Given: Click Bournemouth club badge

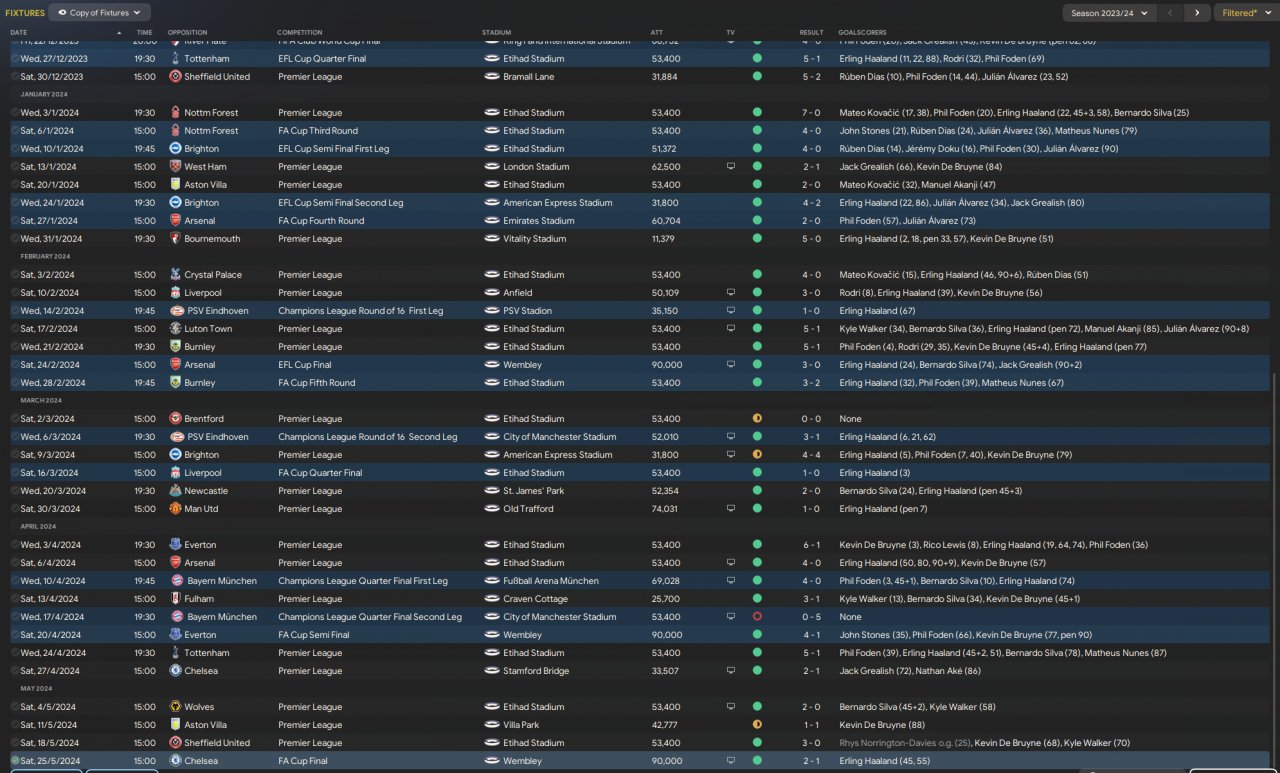Looking at the screenshot, I should [x=176, y=239].
